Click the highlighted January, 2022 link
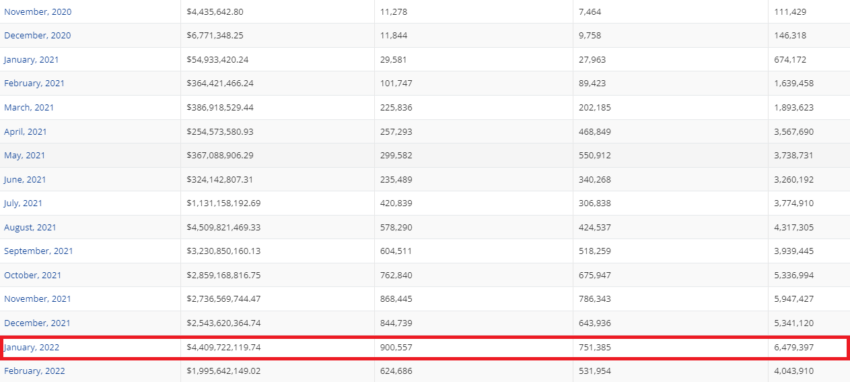This screenshot has width=850, height=382. [x=31, y=347]
